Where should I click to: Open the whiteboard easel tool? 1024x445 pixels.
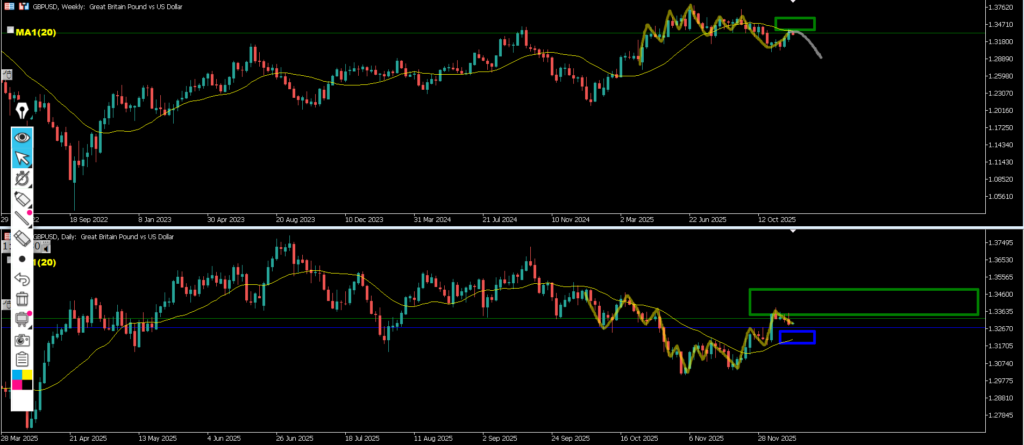coord(21,319)
